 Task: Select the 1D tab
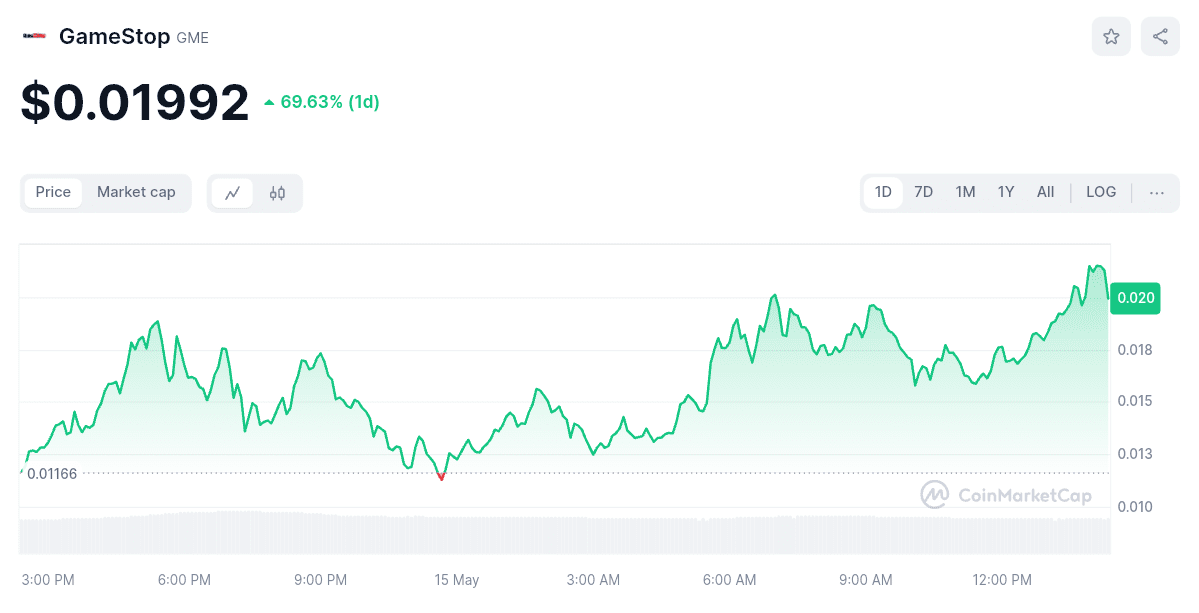[882, 192]
